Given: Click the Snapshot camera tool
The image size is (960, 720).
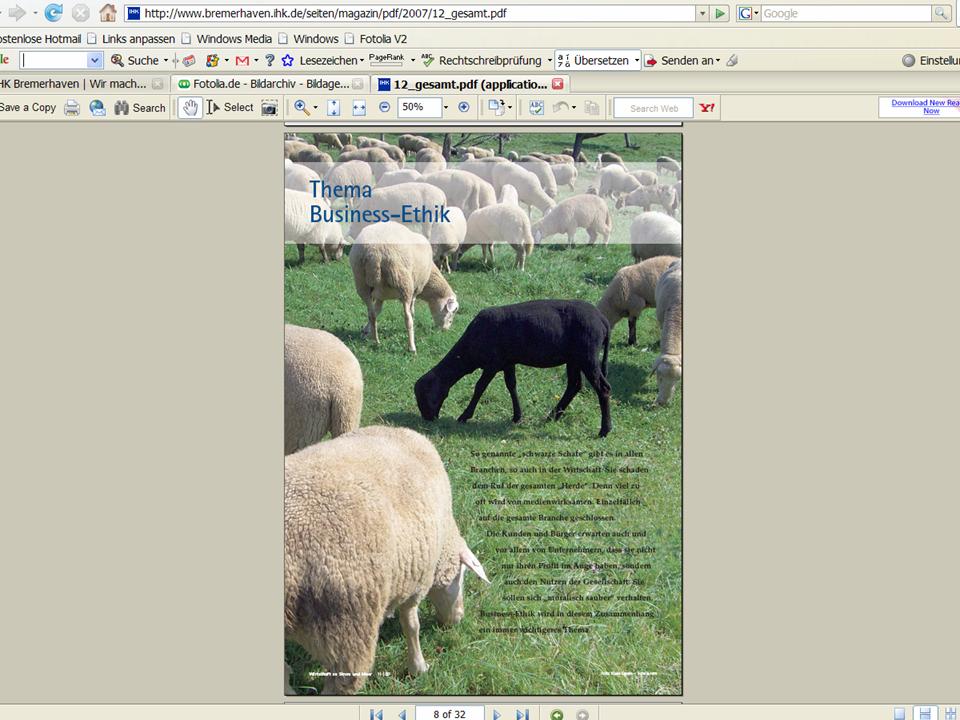Looking at the screenshot, I should 269,107.
